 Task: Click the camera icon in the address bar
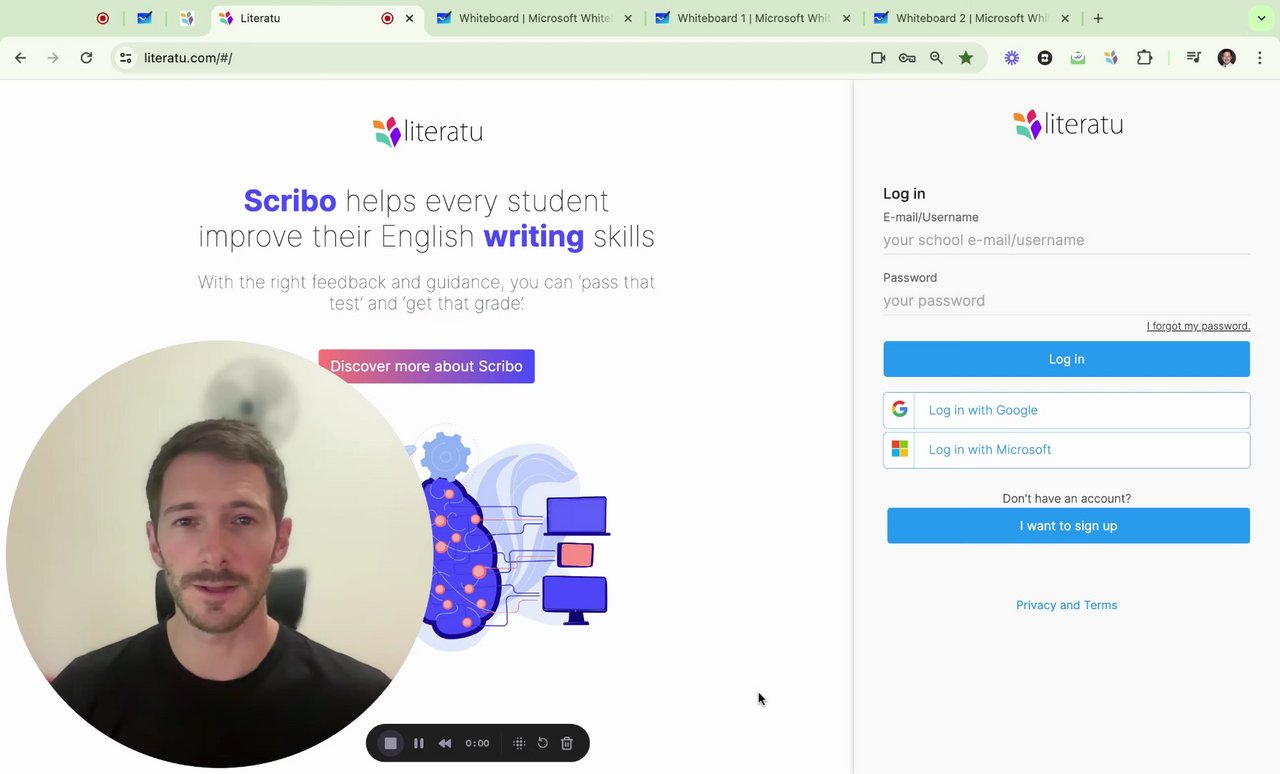[x=878, y=58]
